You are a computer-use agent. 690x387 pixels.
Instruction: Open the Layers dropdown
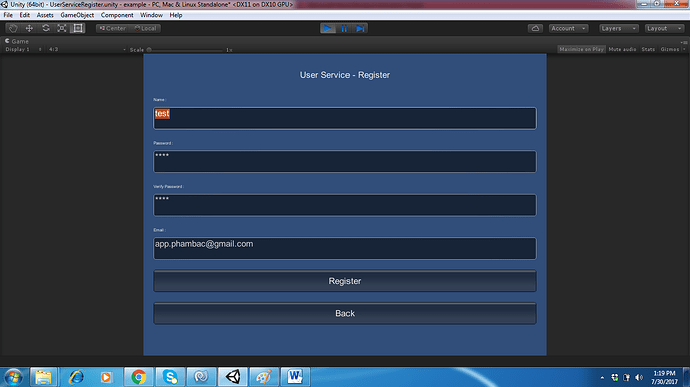pos(619,28)
